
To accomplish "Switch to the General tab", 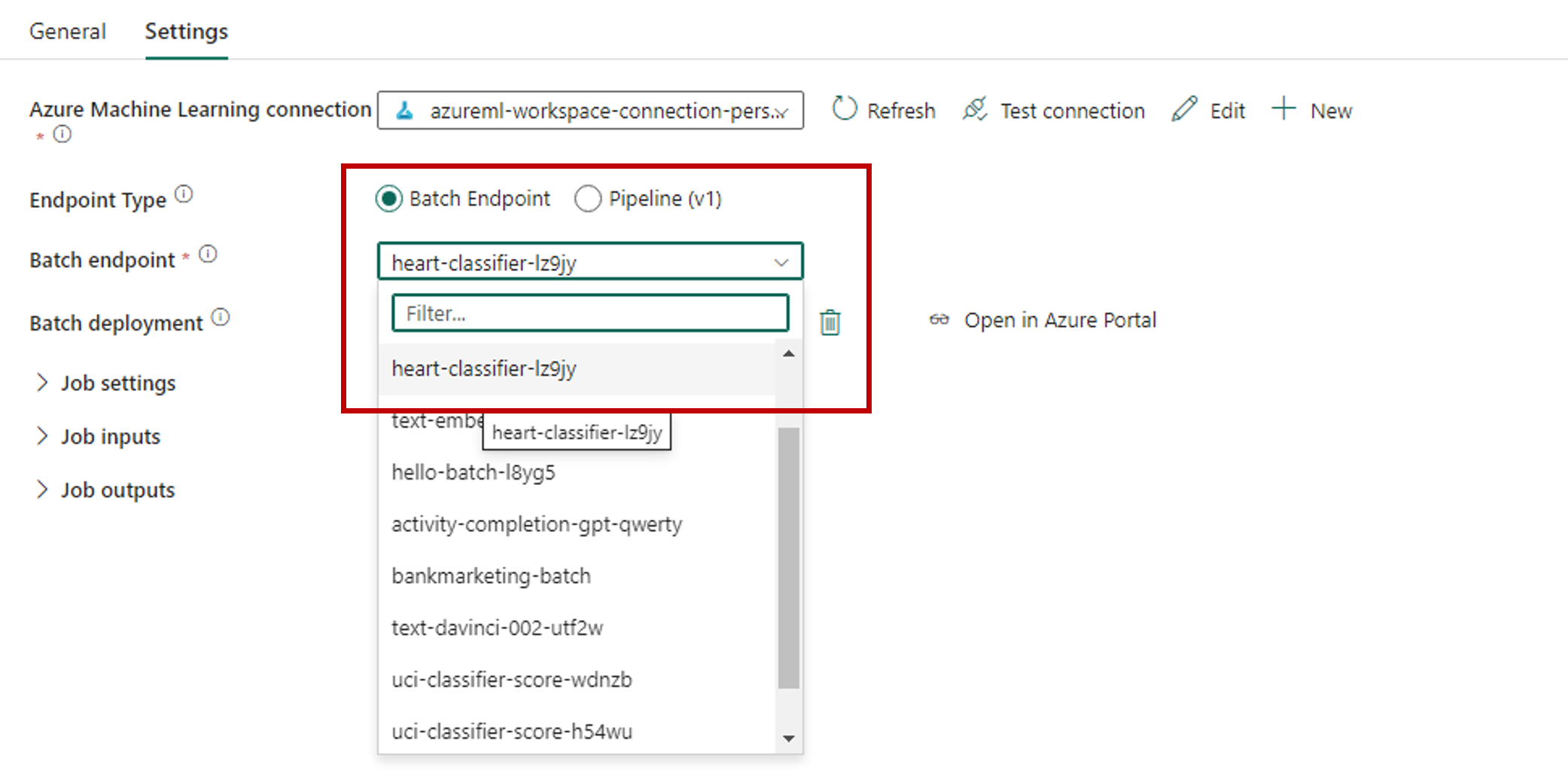I will [x=68, y=32].
